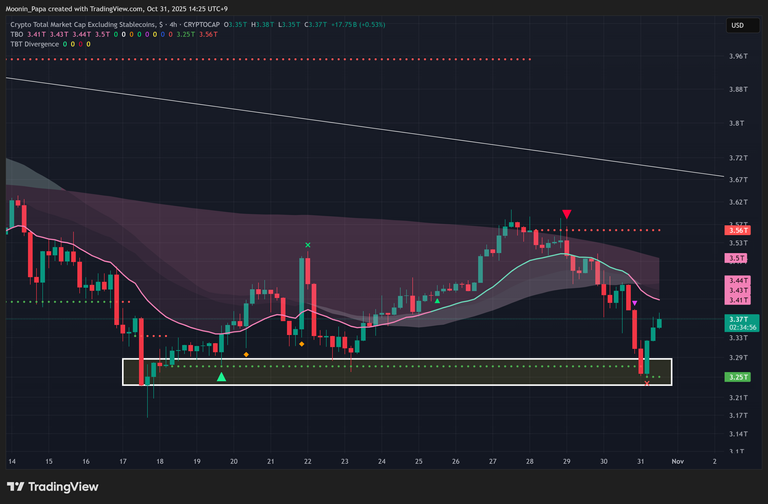Click the large red down-triangle sell marker

[567, 214]
